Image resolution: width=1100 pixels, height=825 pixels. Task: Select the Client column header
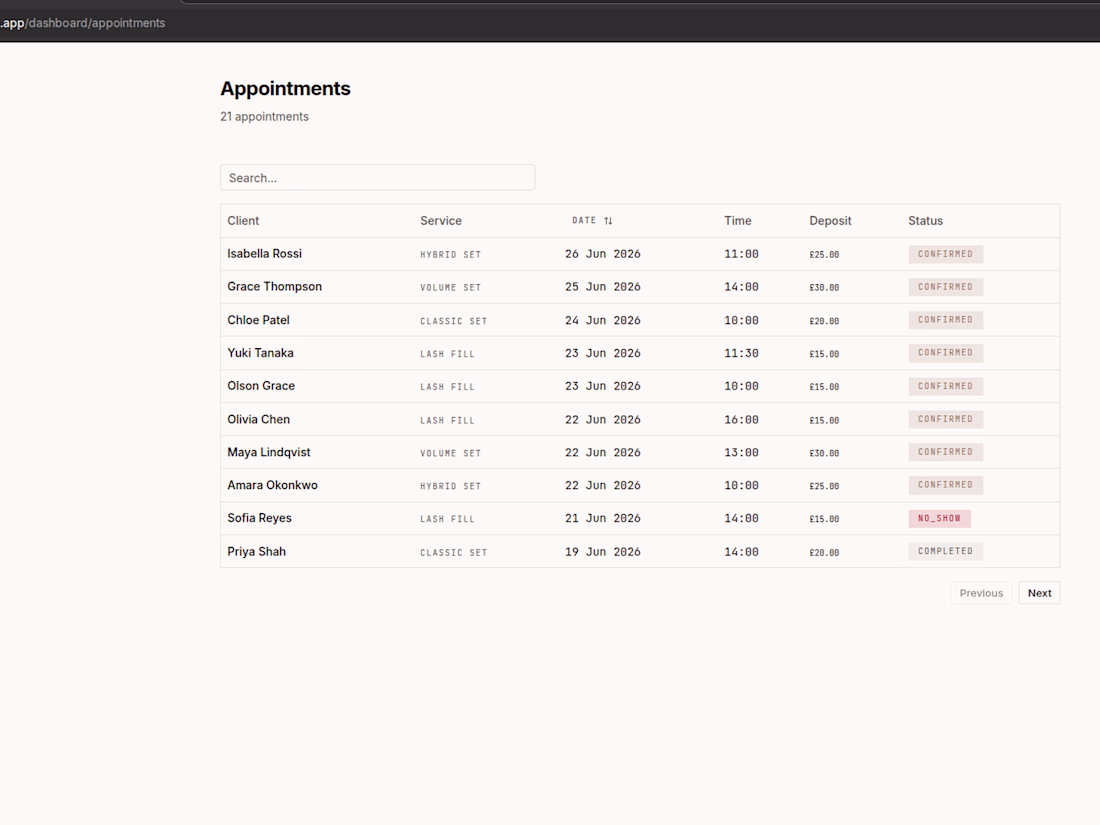243,220
